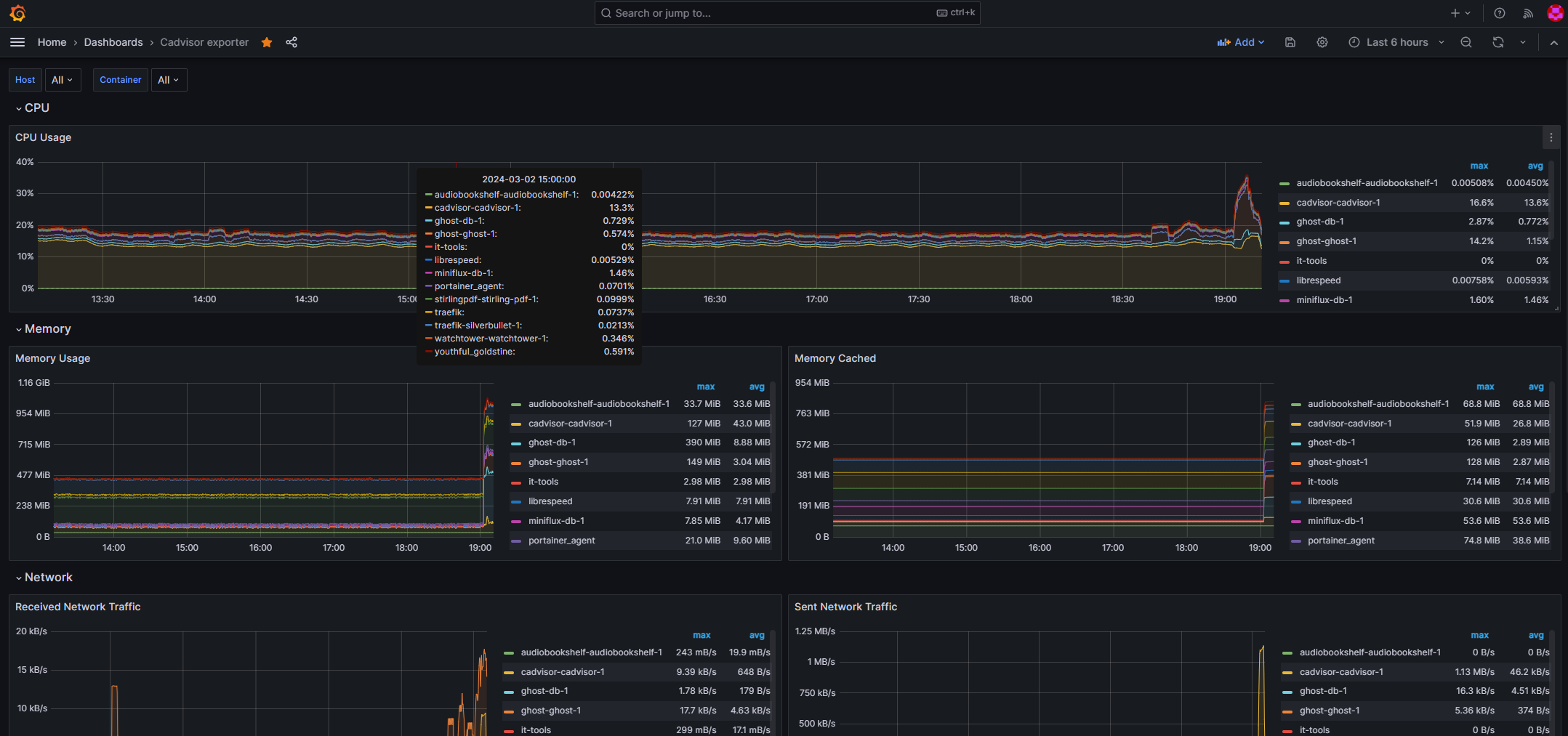Open the Container variable All dropdown
The height and width of the screenshot is (736, 1568).
pyautogui.click(x=169, y=79)
